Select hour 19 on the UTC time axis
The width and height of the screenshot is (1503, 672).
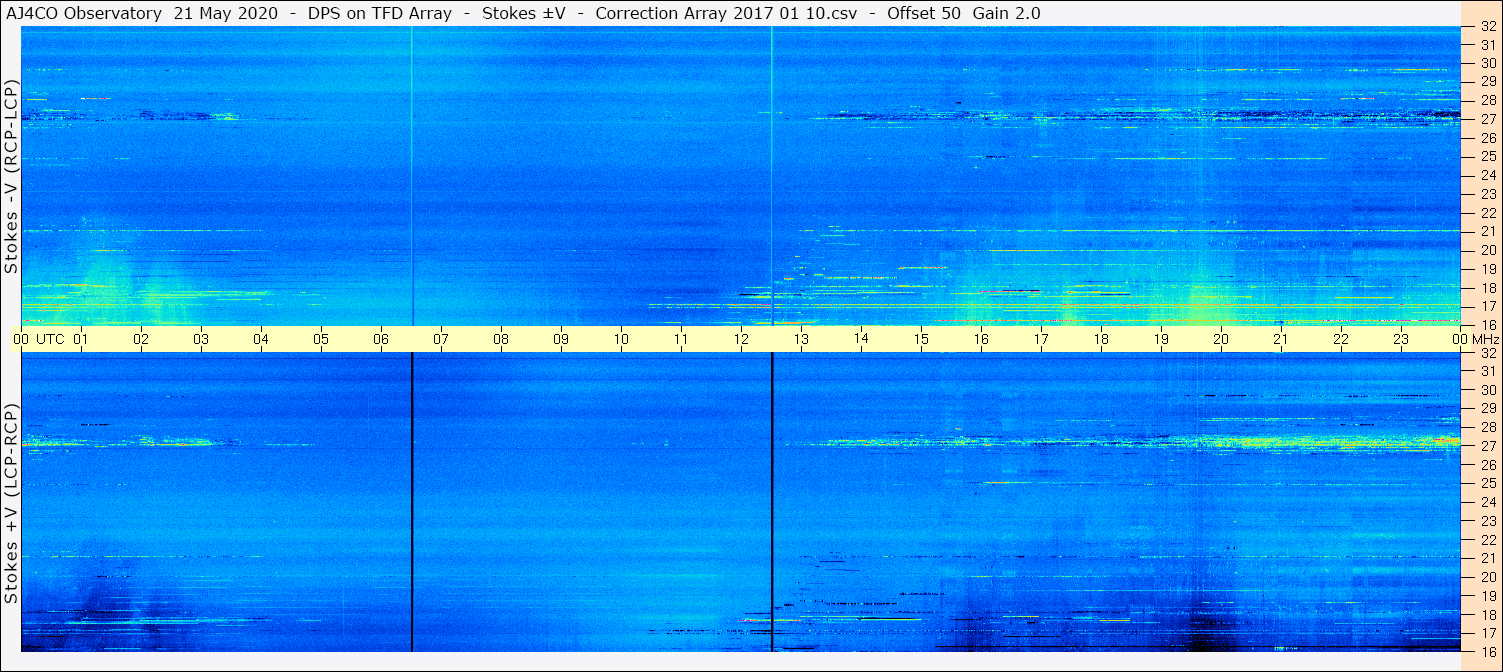pos(1161,339)
